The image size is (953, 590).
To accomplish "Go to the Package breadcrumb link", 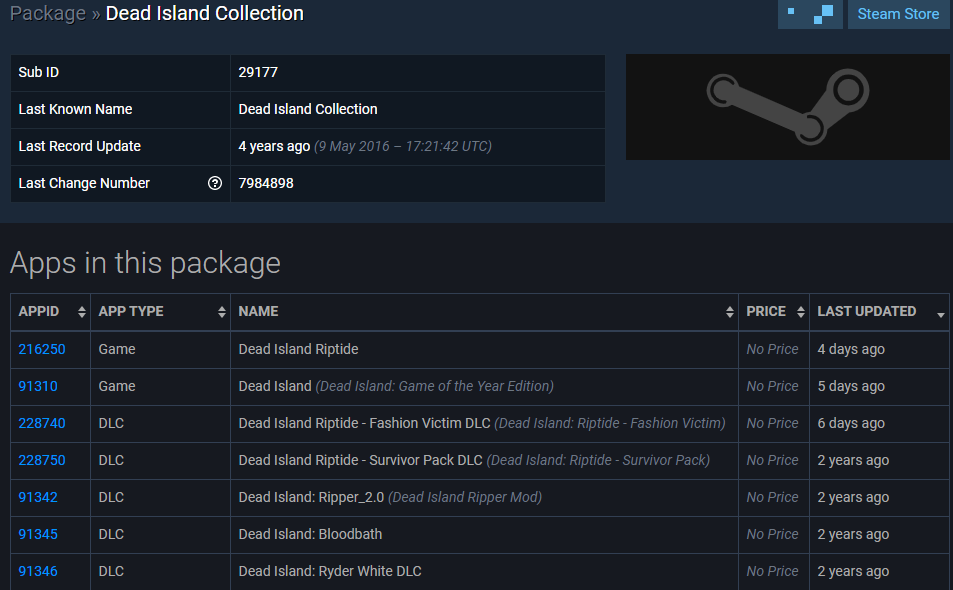I will 46,14.
